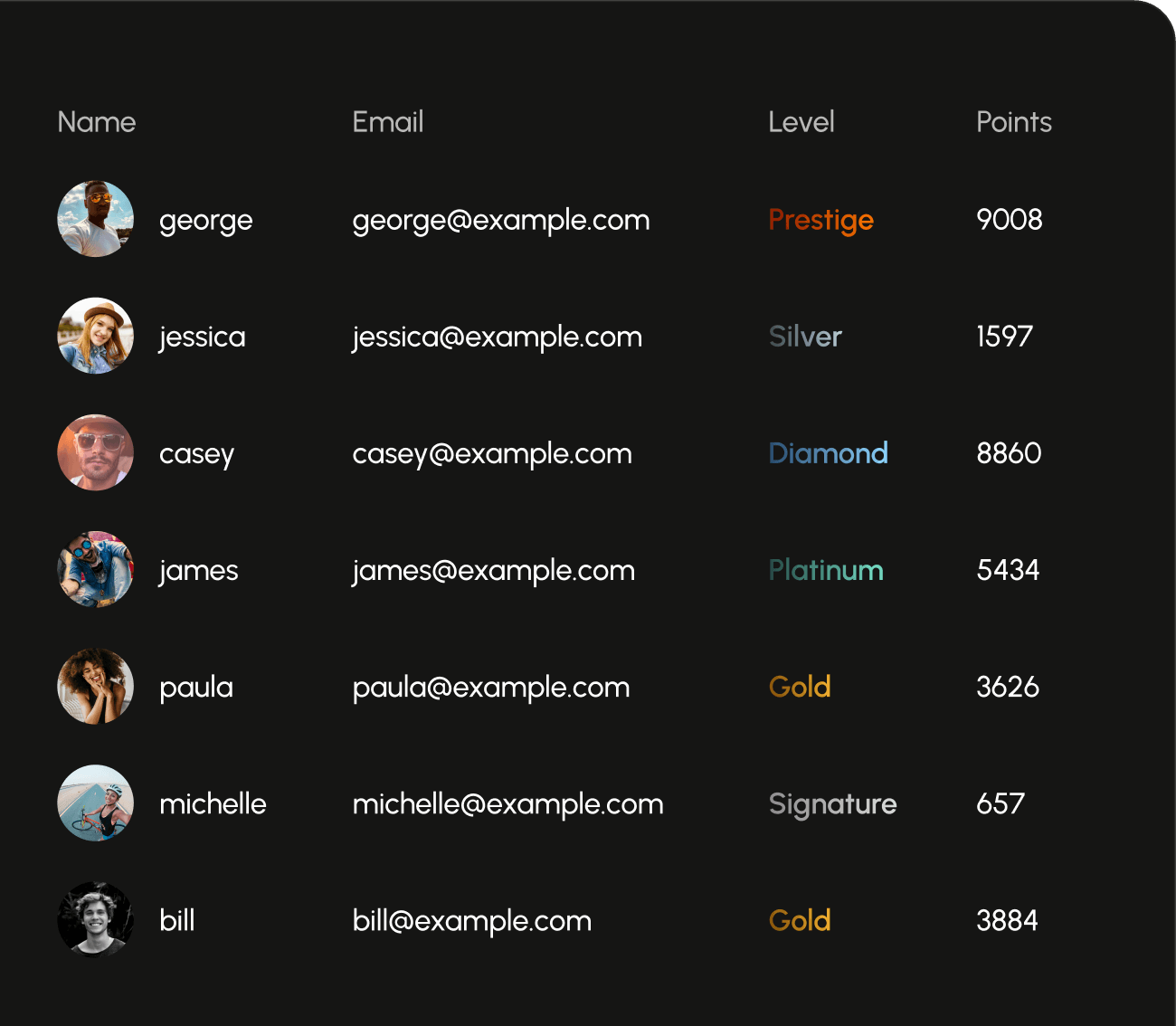Viewport: 1176px width, 1026px height.
Task: Click michelle's cycling avatar
Action: point(95,803)
